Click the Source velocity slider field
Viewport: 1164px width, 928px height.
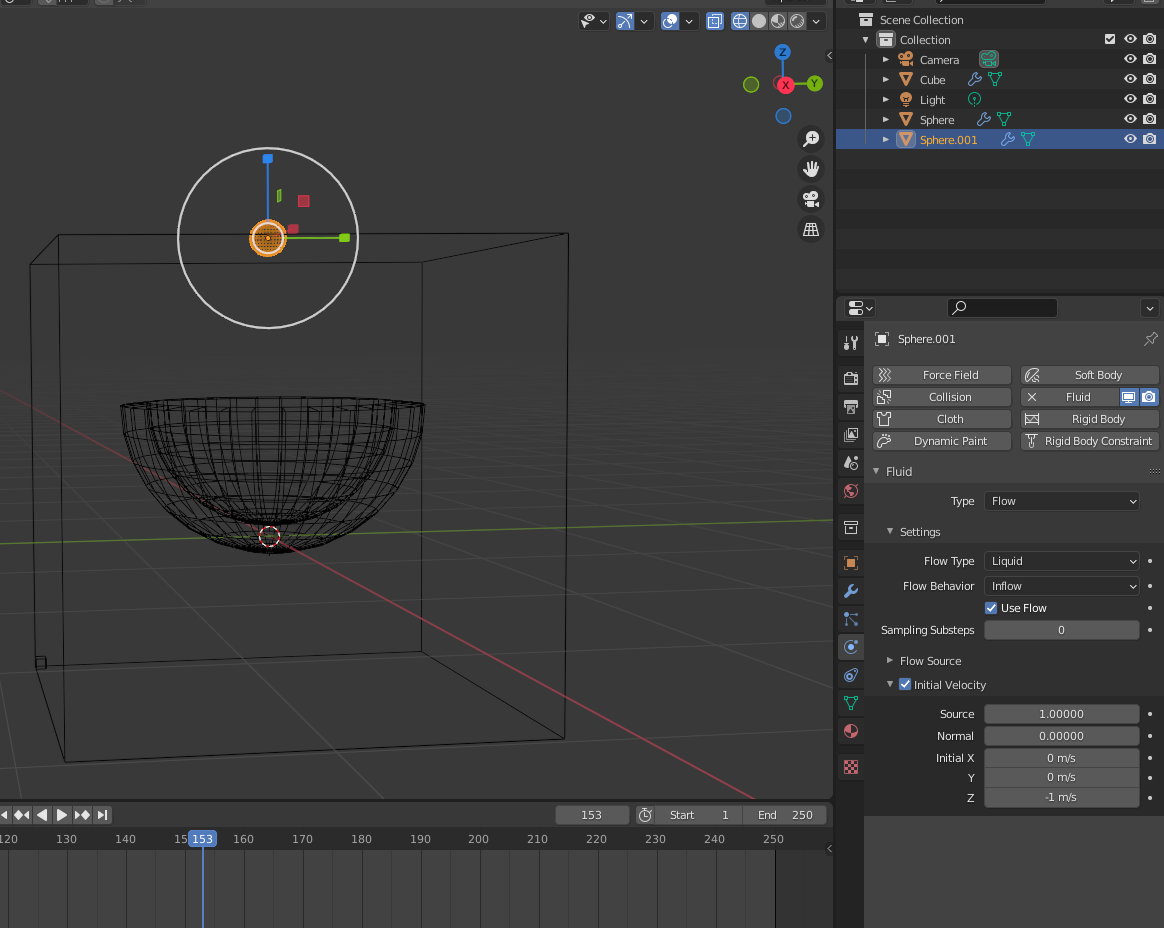coord(1061,714)
